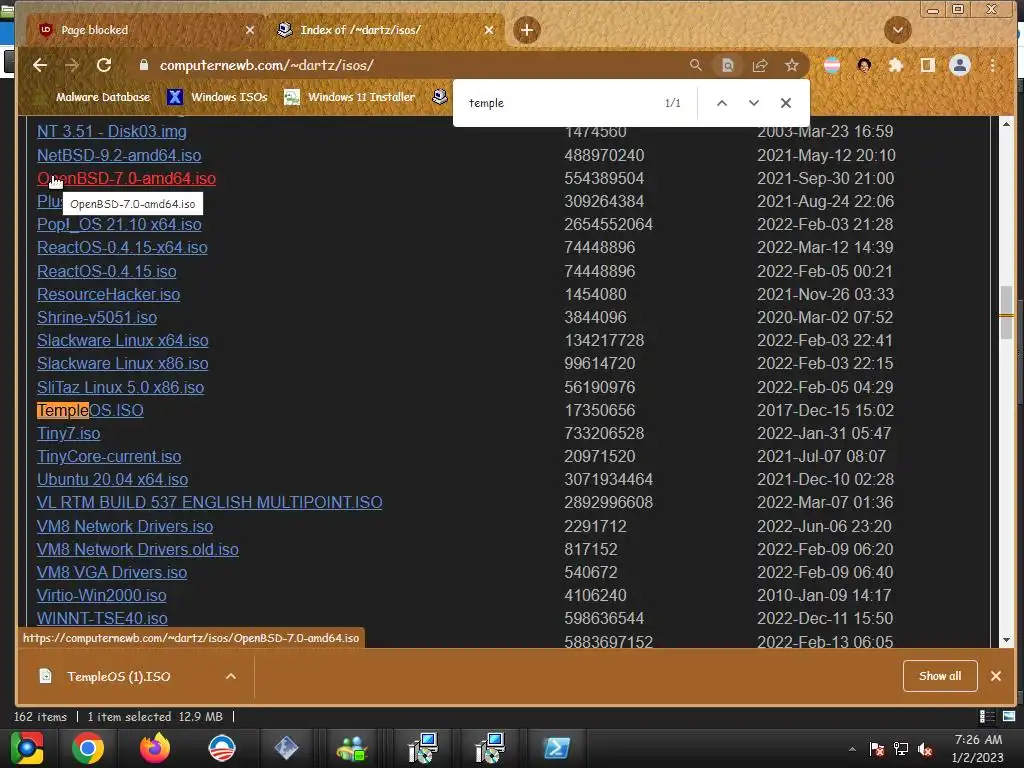Click the page's vertical scrollbar thumb
The width and height of the screenshot is (1024, 768).
point(1006,312)
